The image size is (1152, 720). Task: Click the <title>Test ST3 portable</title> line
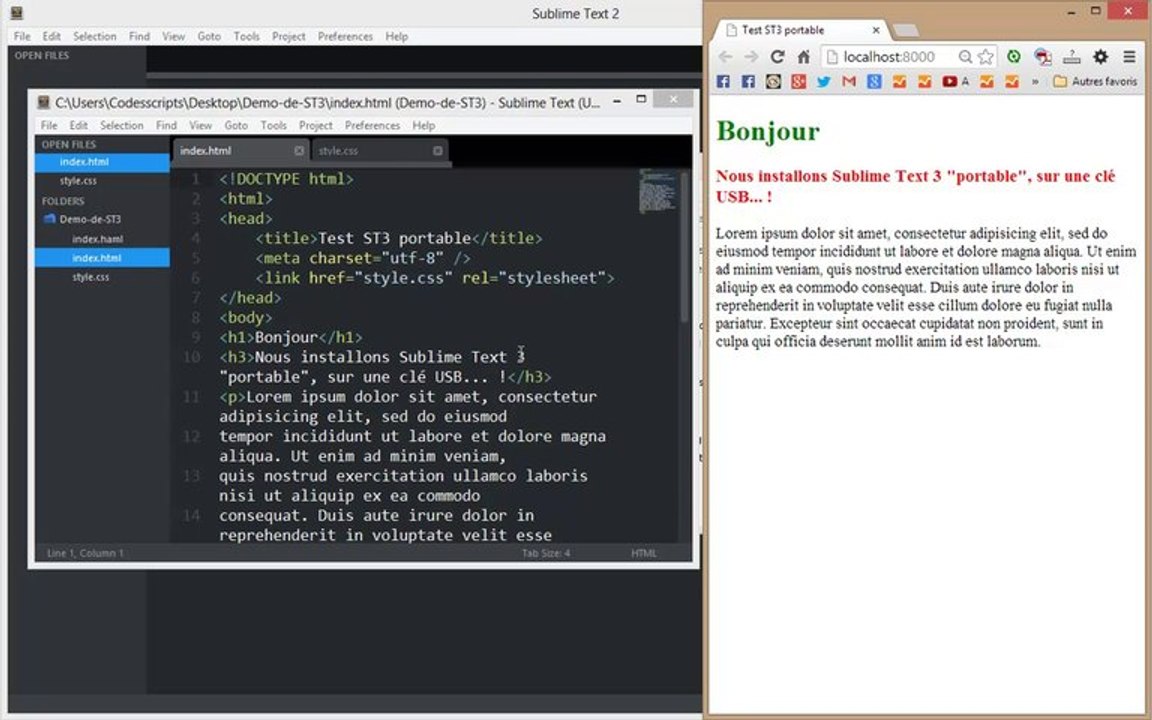(x=398, y=238)
